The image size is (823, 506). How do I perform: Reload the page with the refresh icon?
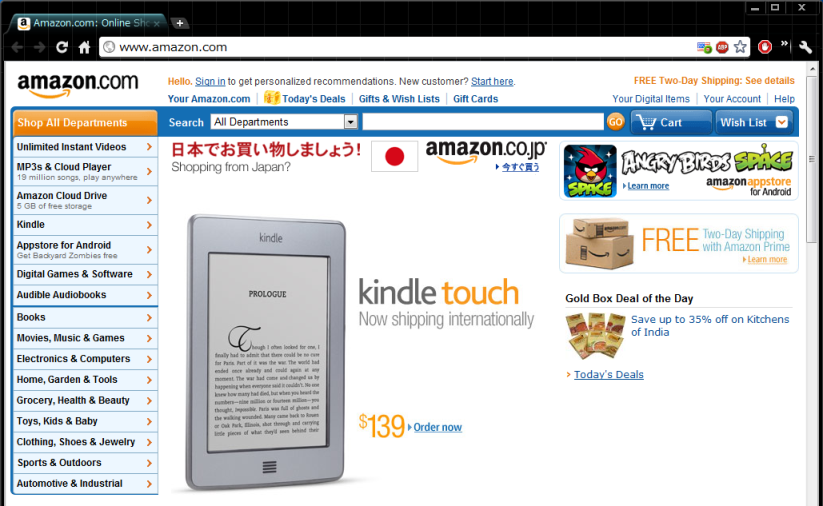click(62, 47)
